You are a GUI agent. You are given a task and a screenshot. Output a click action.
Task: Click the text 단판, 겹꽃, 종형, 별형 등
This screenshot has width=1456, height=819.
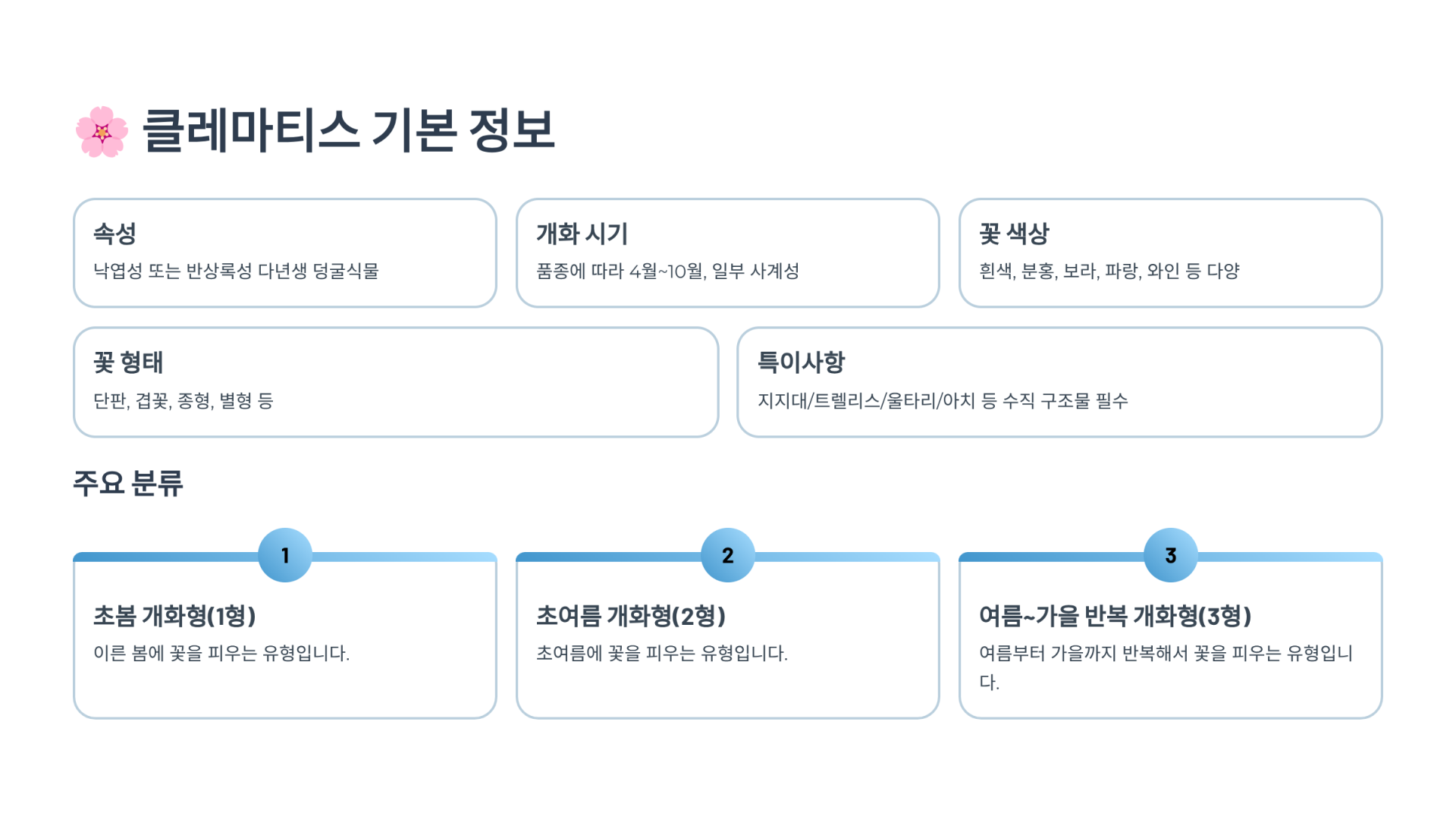[x=183, y=400]
